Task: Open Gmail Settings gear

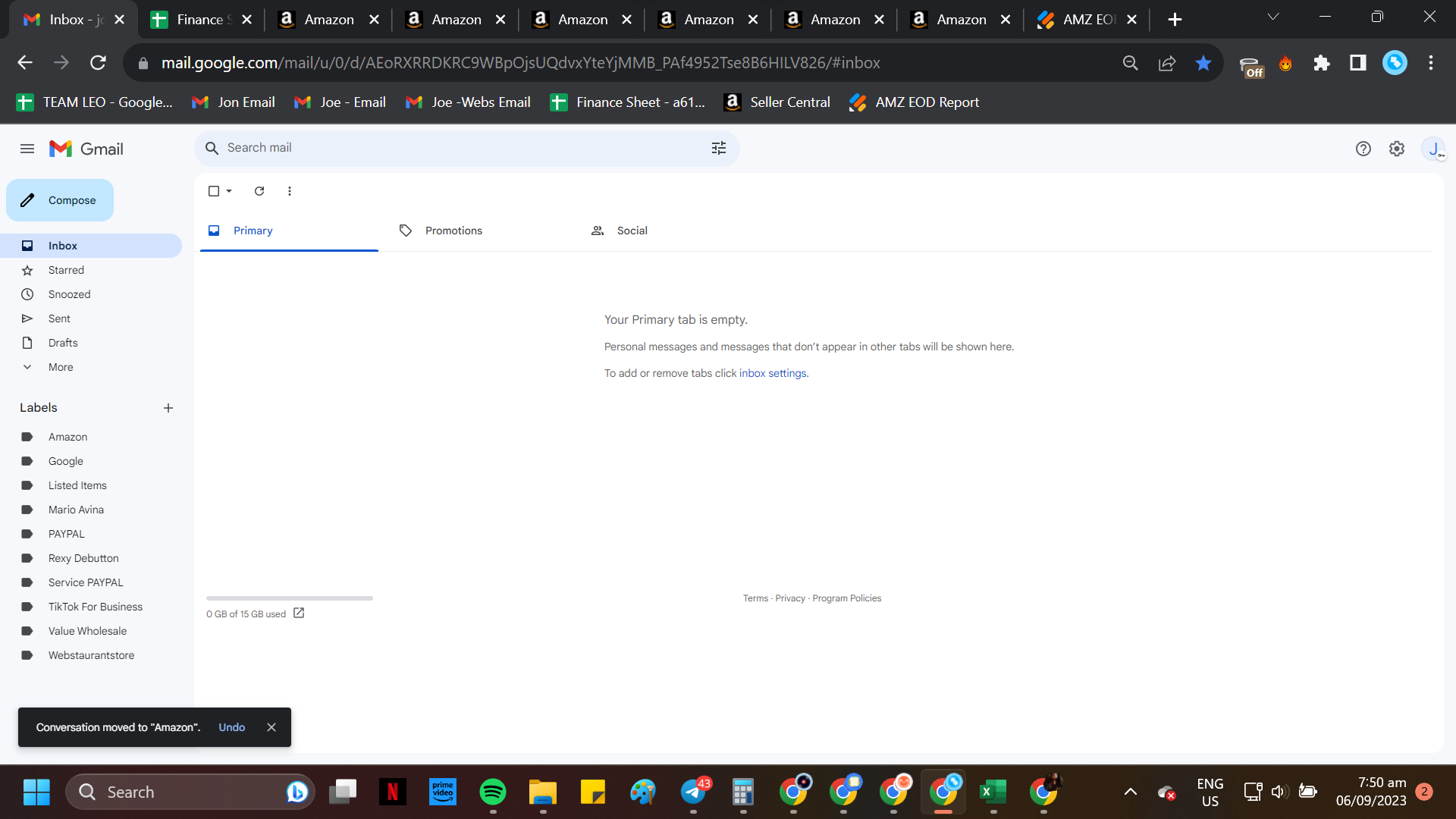Action: point(1397,149)
